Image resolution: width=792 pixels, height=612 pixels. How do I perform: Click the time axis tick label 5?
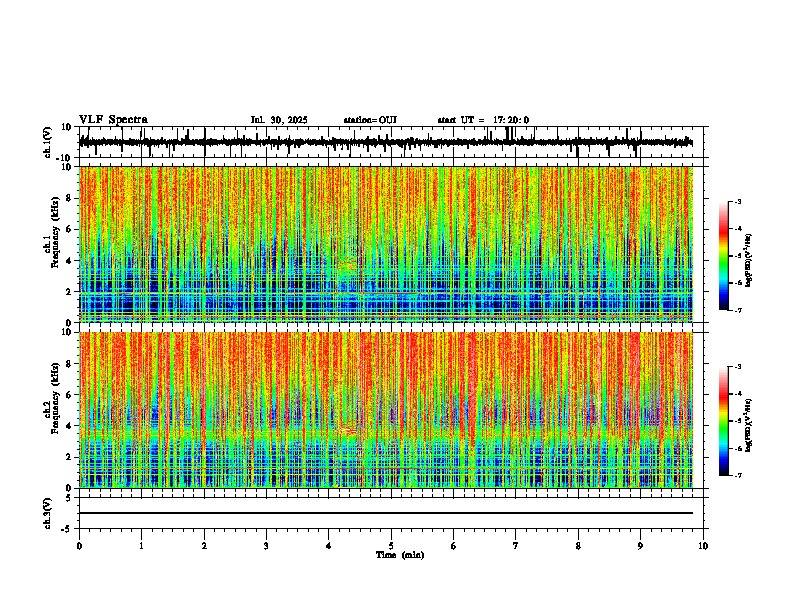(391, 546)
